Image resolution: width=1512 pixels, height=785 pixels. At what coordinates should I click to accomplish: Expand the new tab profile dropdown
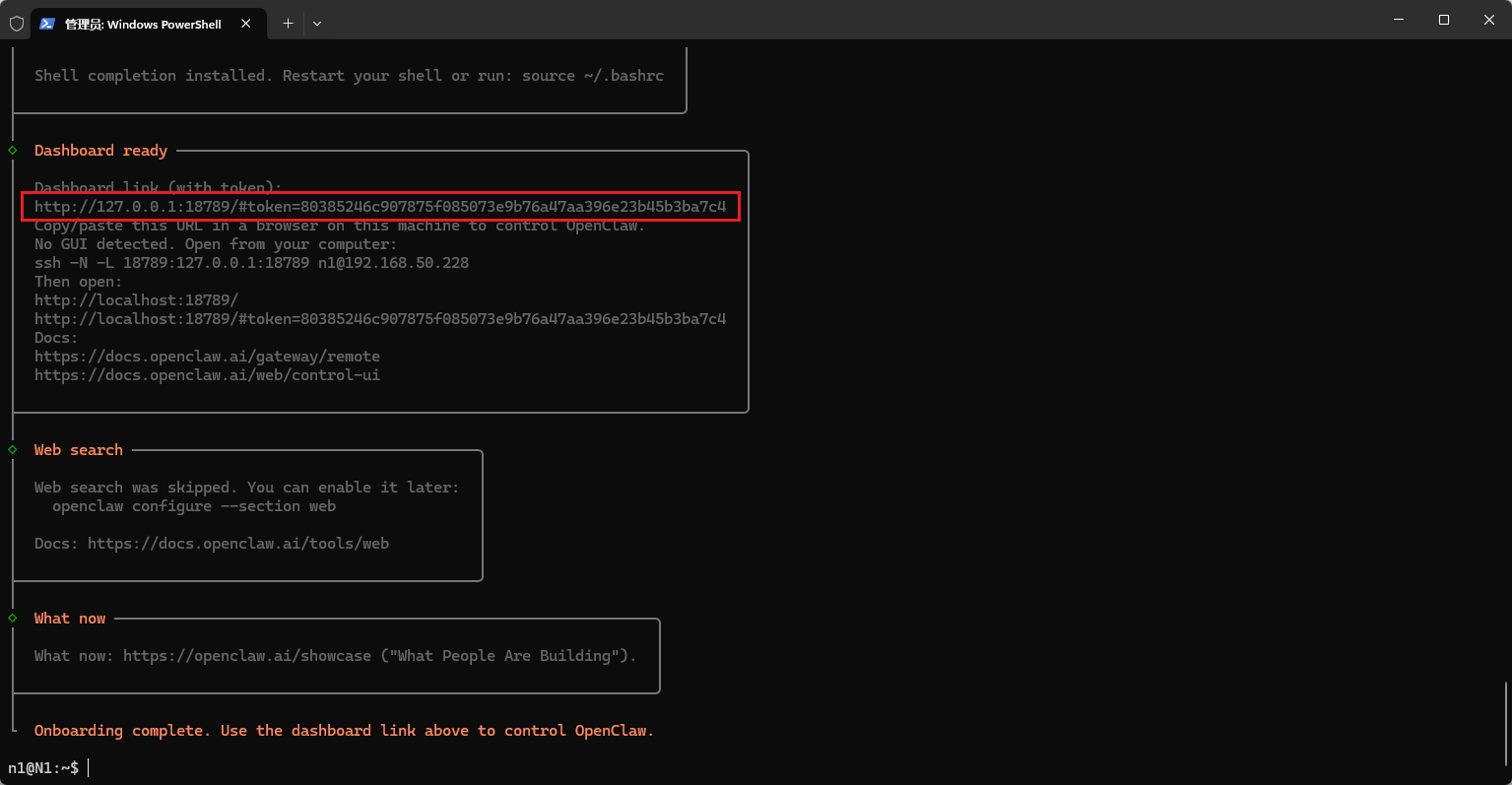tap(317, 24)
